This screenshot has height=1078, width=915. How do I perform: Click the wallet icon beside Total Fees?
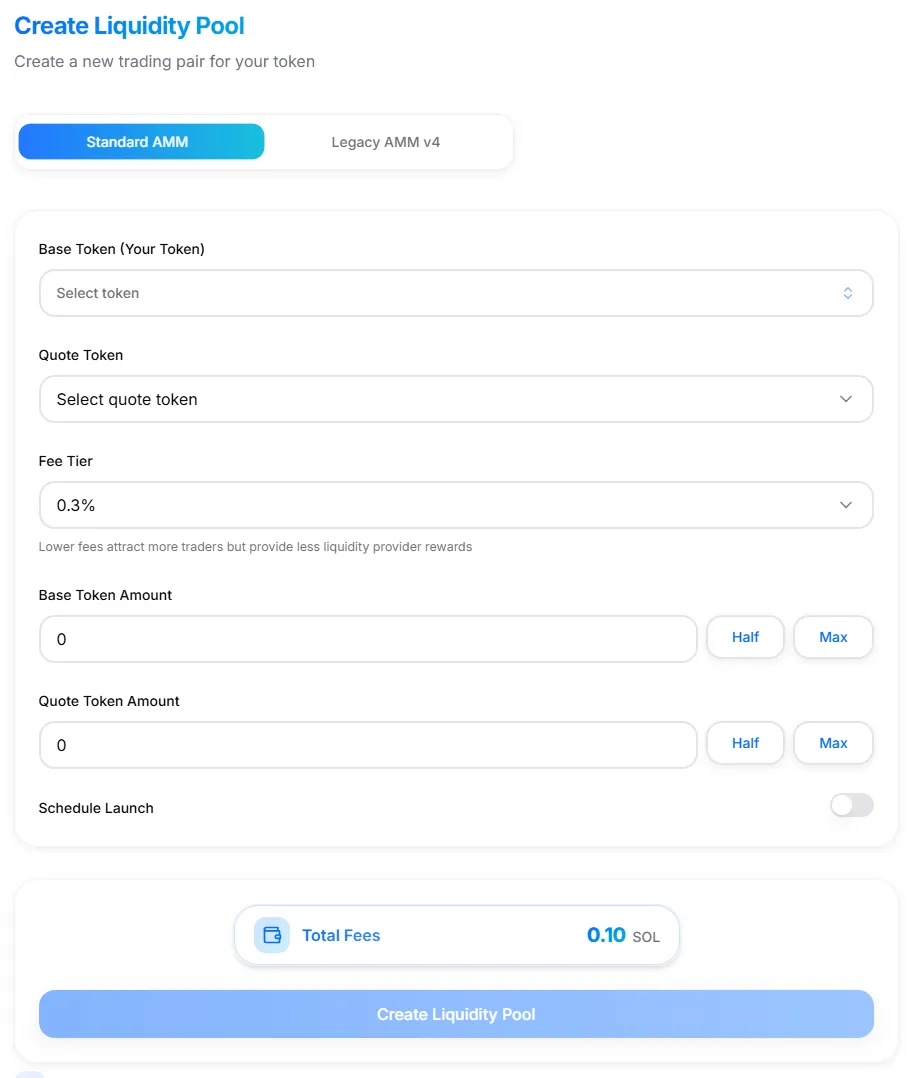pyautogui.click(x=270, y=935)
